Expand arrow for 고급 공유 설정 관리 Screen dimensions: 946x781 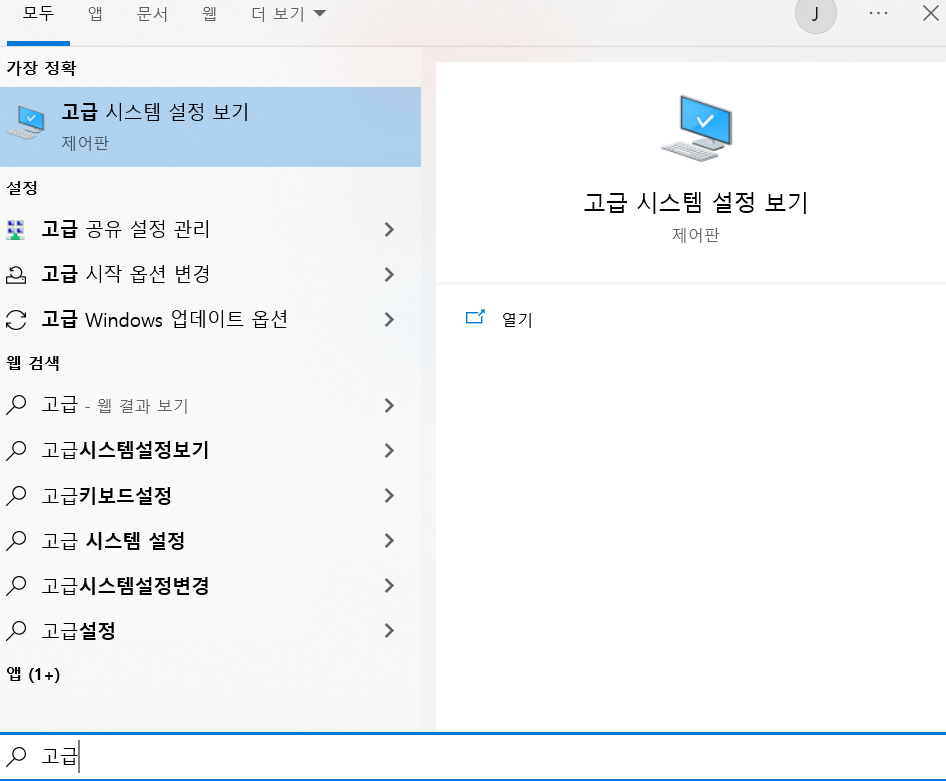[389, 229]
